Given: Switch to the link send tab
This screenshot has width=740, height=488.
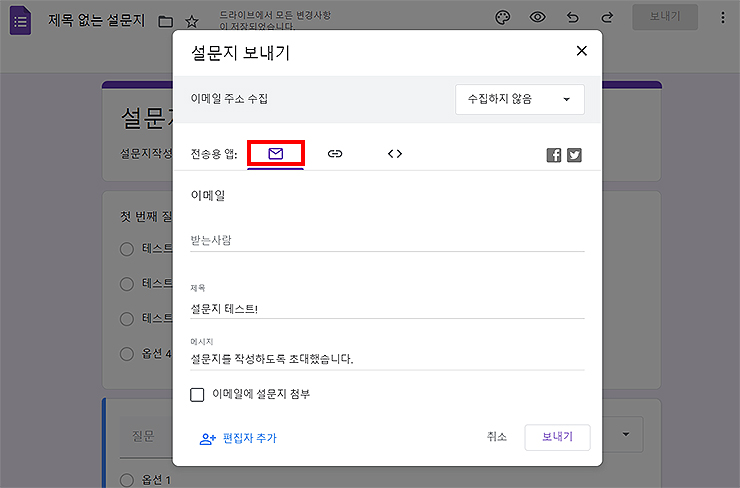Looking at the screenshot, I should (335, 153).
